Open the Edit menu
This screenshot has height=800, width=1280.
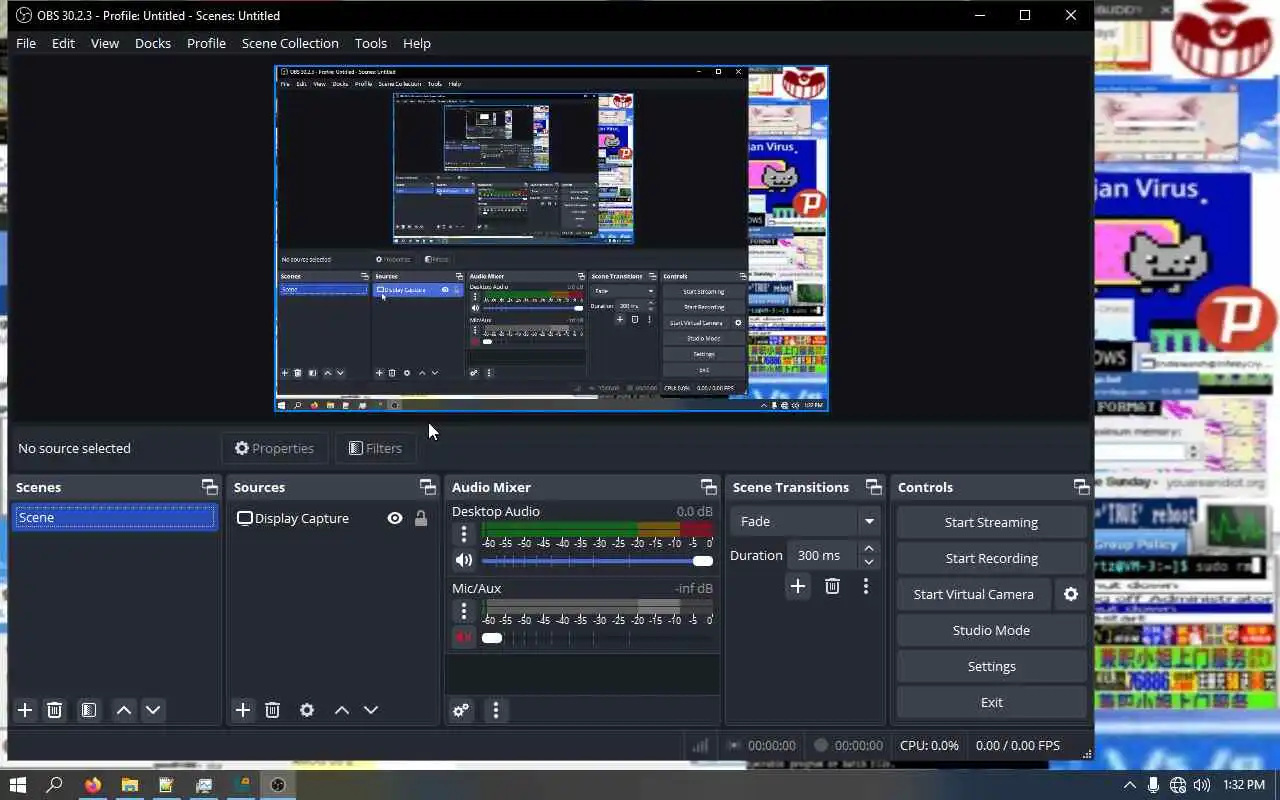(x=63, y=43)
